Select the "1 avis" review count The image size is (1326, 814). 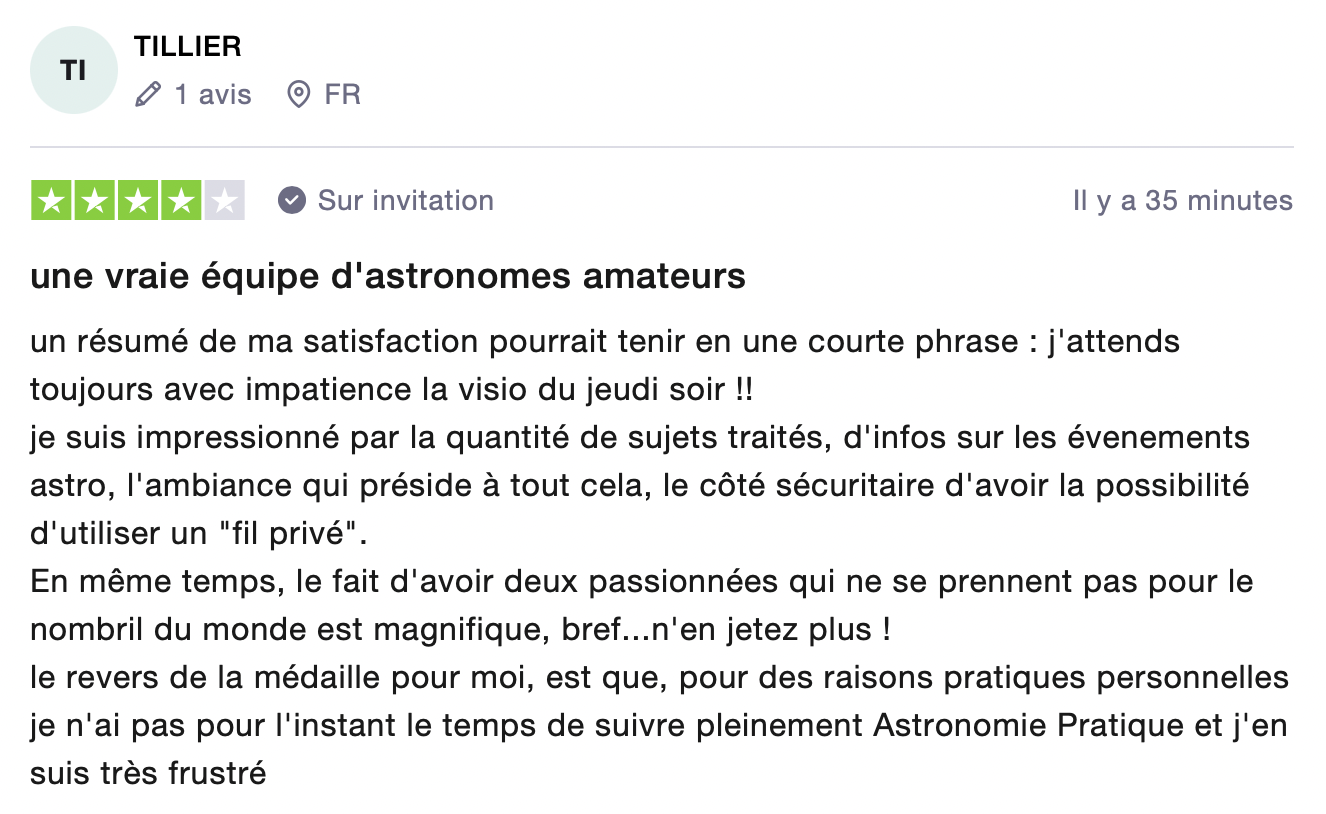[213, 95]
